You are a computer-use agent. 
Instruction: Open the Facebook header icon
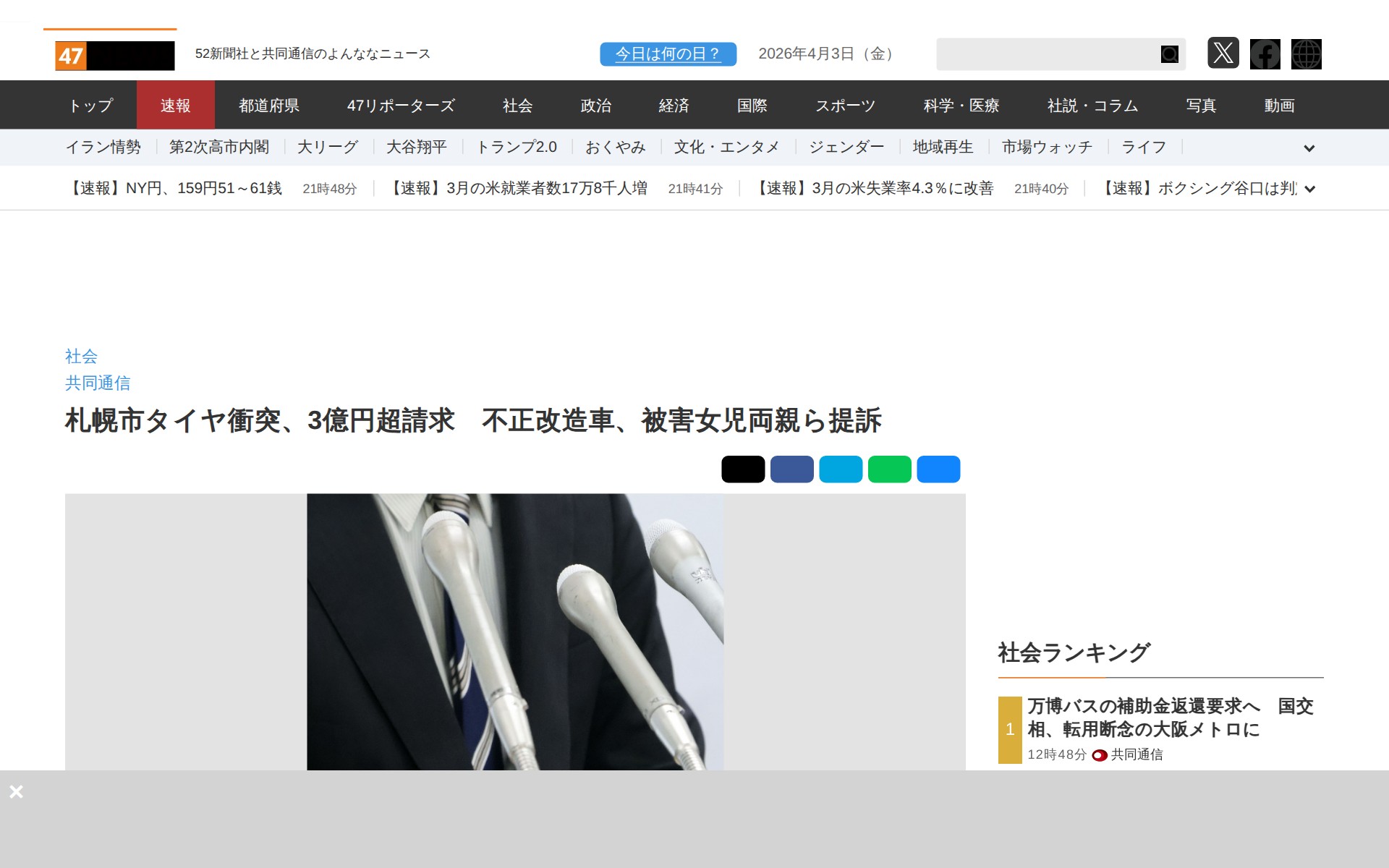(1265, 54)
